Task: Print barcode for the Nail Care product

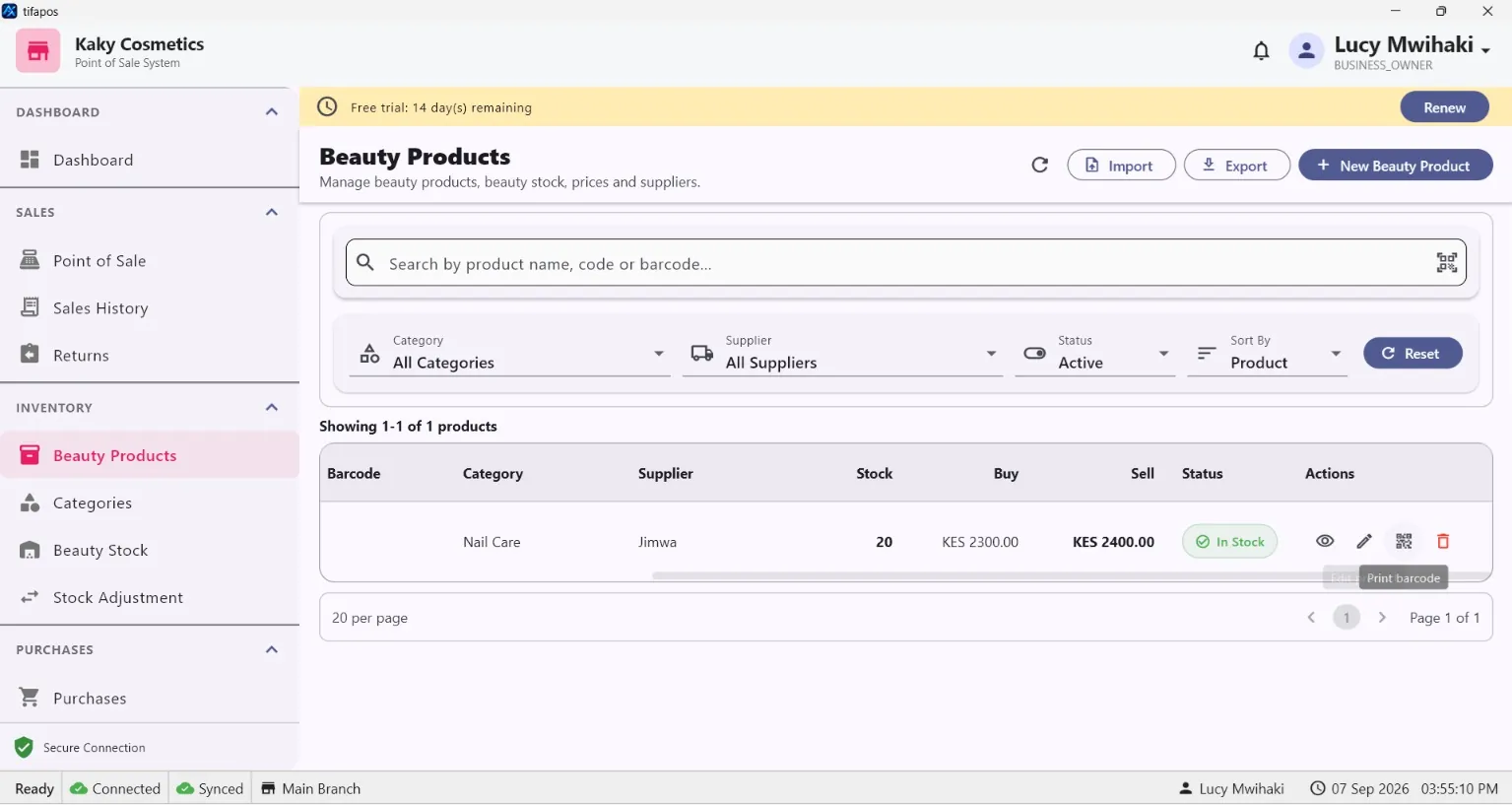Action: point(1404,541)
